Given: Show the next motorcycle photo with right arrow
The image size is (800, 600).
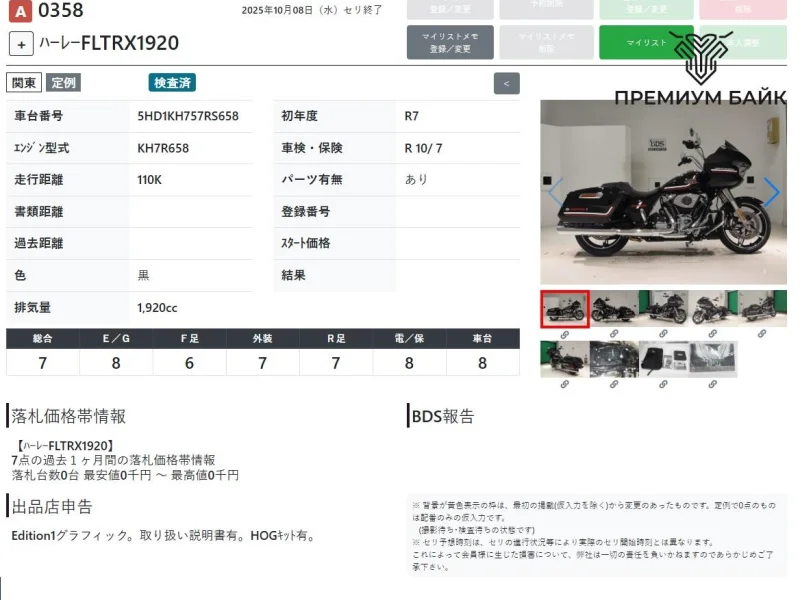Looking at the screenshot, I should point(771,192).
